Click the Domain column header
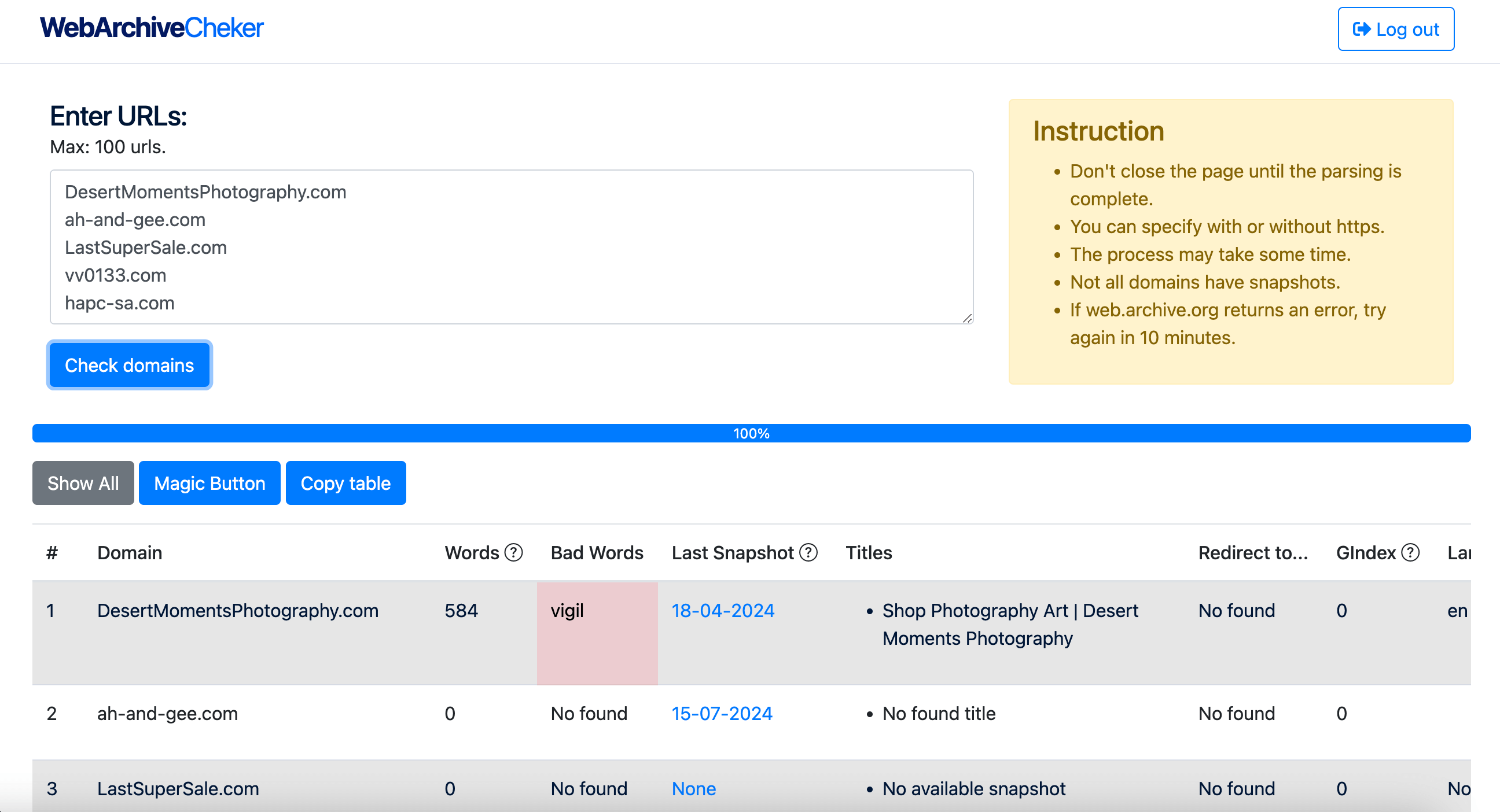1500x812 pixels. 129,552
